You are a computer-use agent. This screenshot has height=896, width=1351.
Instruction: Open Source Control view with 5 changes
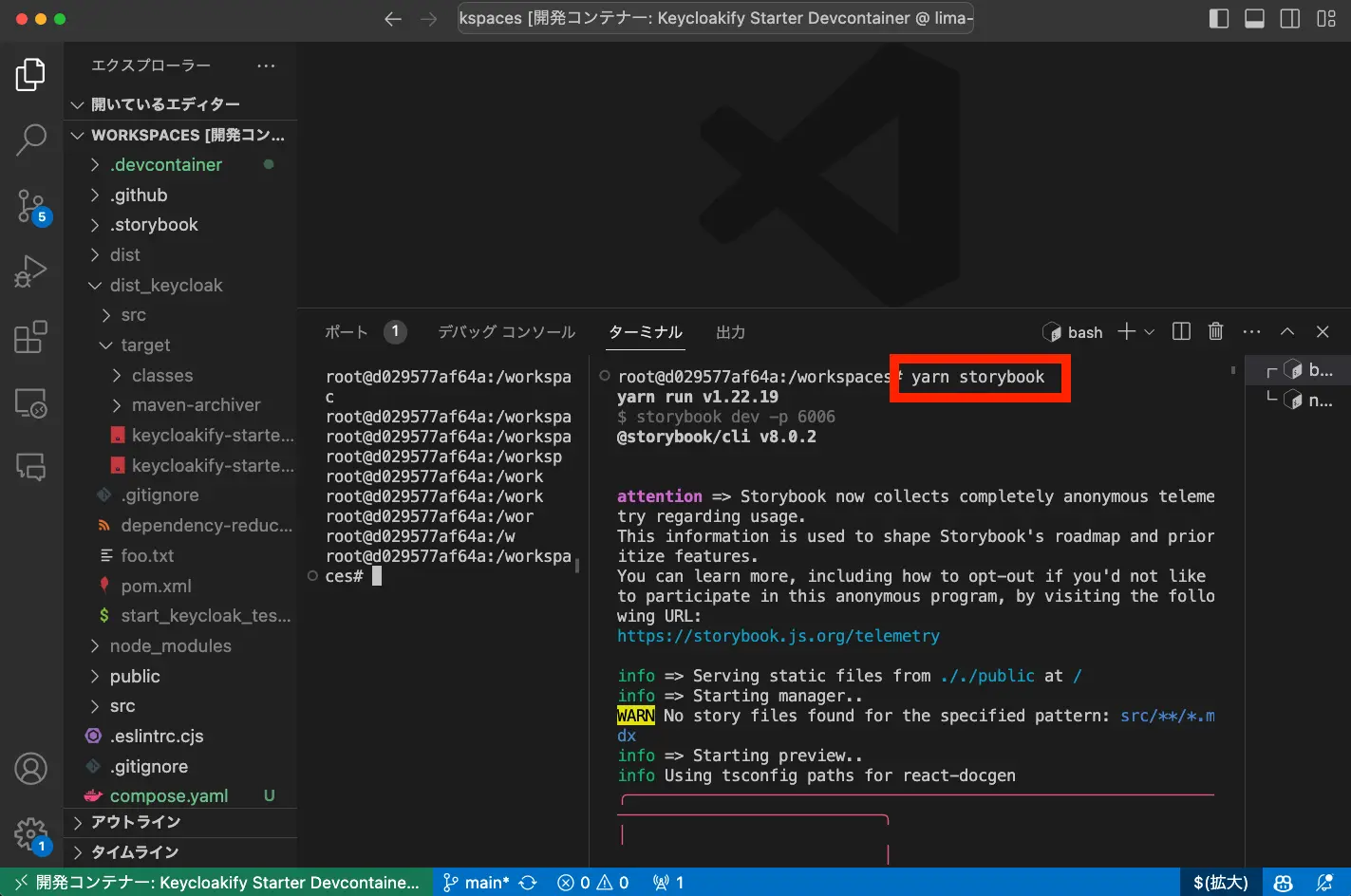point(30,205)
